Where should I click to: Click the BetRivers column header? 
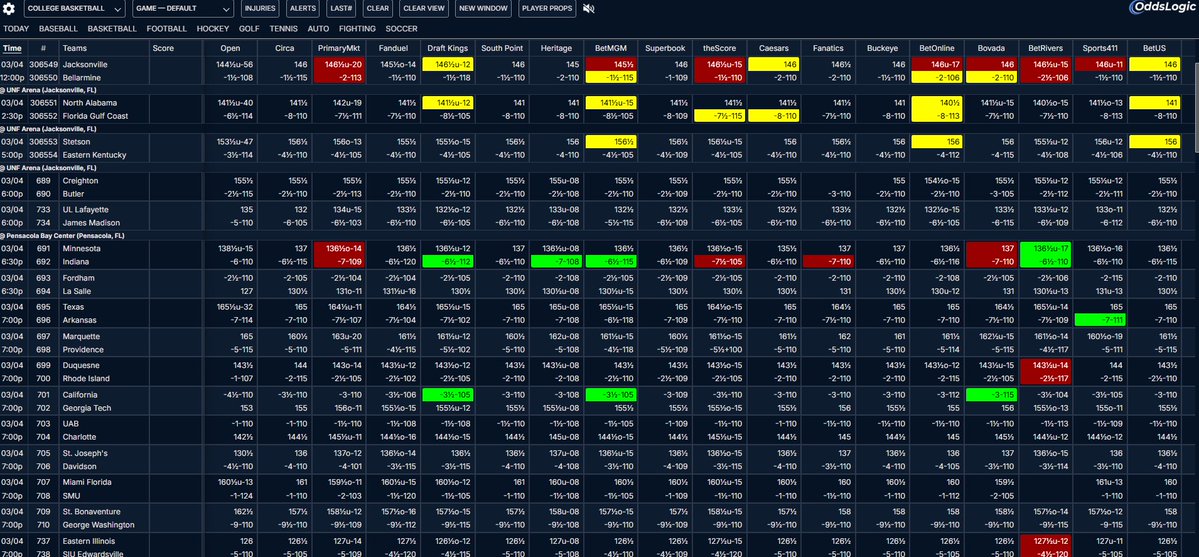click(x=1045, y=48)
